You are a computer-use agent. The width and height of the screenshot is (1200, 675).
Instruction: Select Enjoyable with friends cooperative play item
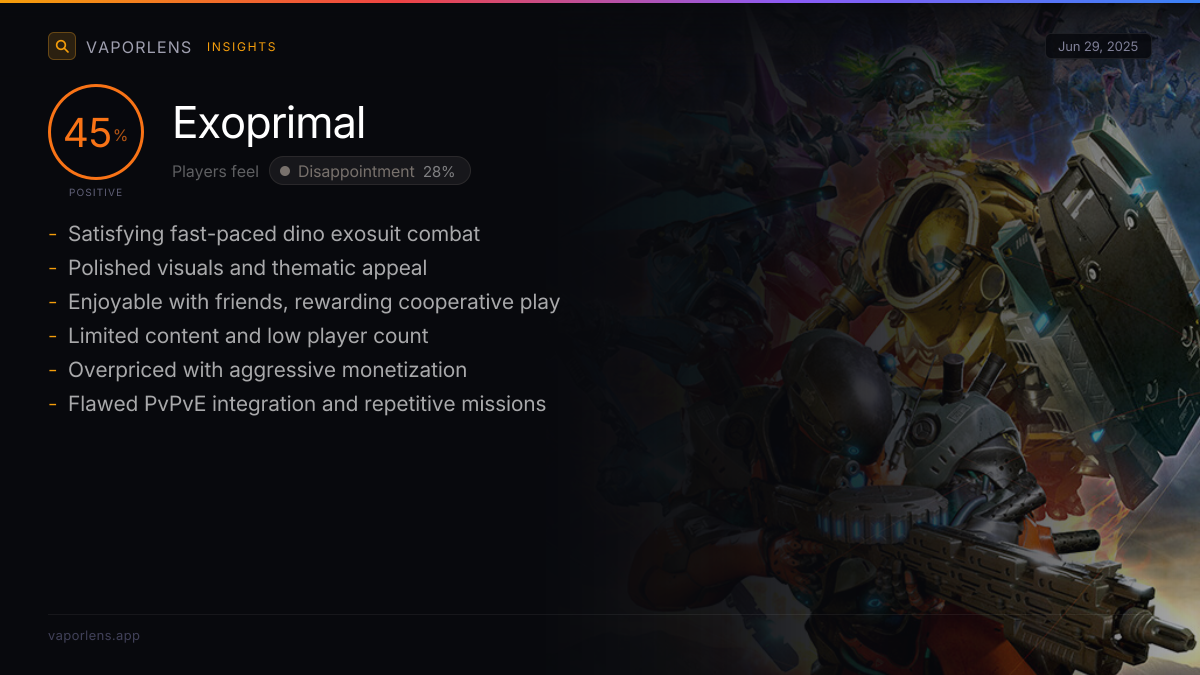pyautogui.click(x=314, y=302)
